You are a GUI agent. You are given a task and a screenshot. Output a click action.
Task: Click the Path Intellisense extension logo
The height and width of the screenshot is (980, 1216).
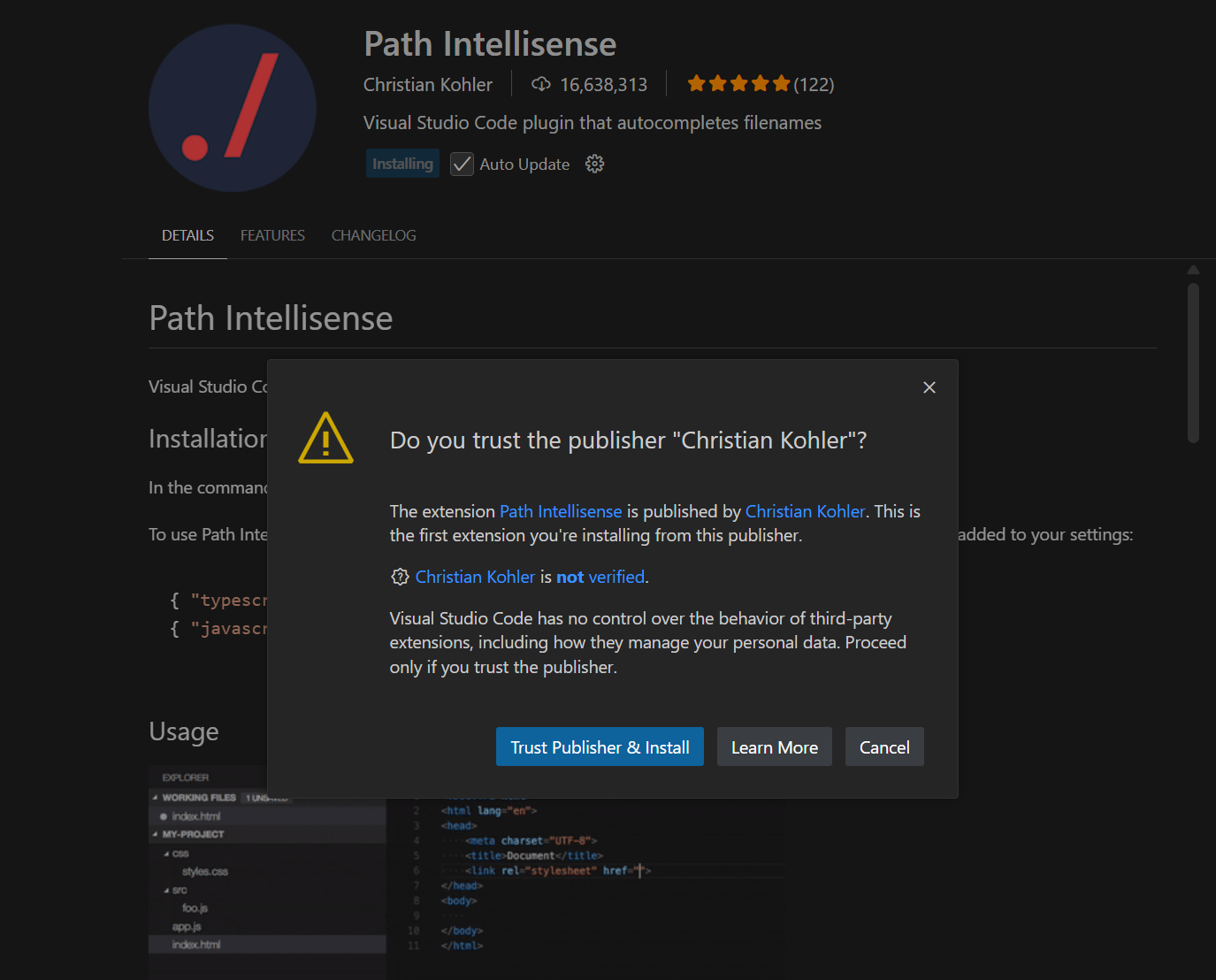coord(233,108)
